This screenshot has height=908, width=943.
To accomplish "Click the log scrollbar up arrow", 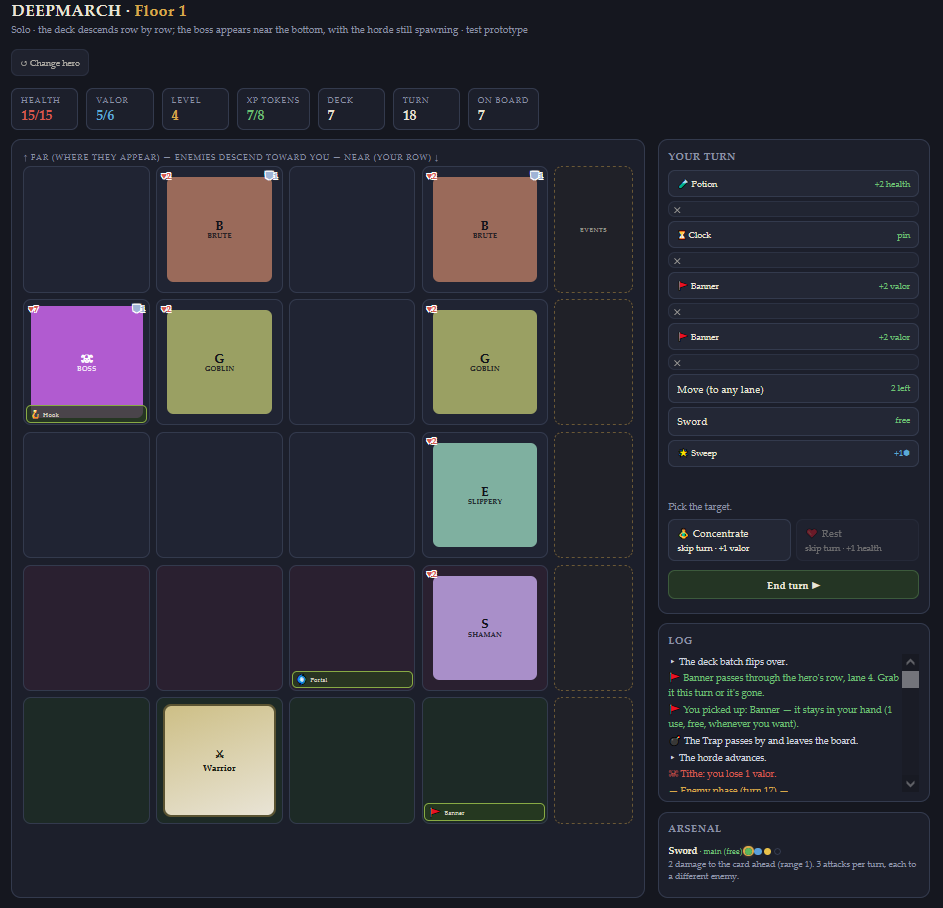I will (x=910, y=662).
